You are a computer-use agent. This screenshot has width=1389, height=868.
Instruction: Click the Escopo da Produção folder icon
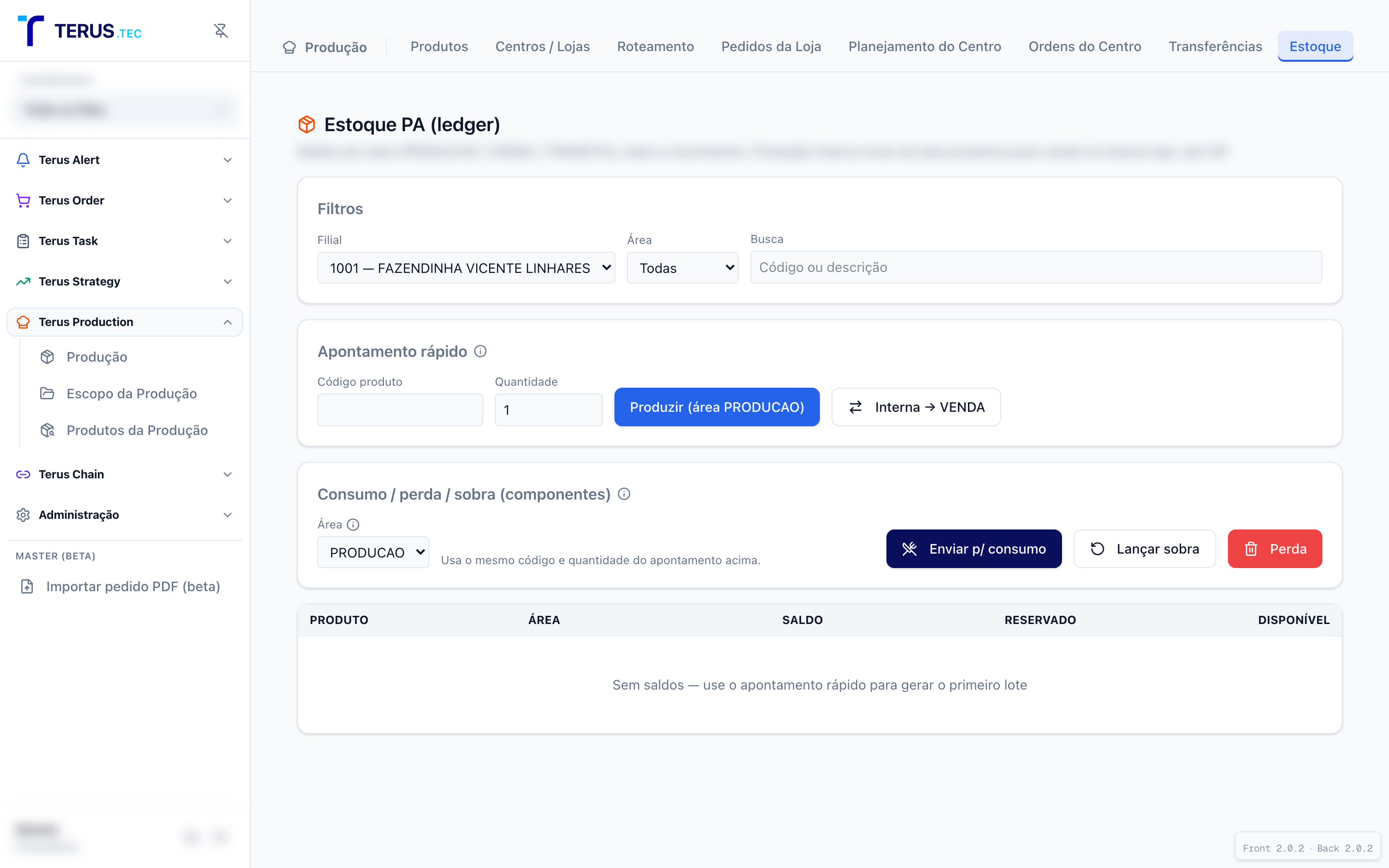(x=47, y=394)
